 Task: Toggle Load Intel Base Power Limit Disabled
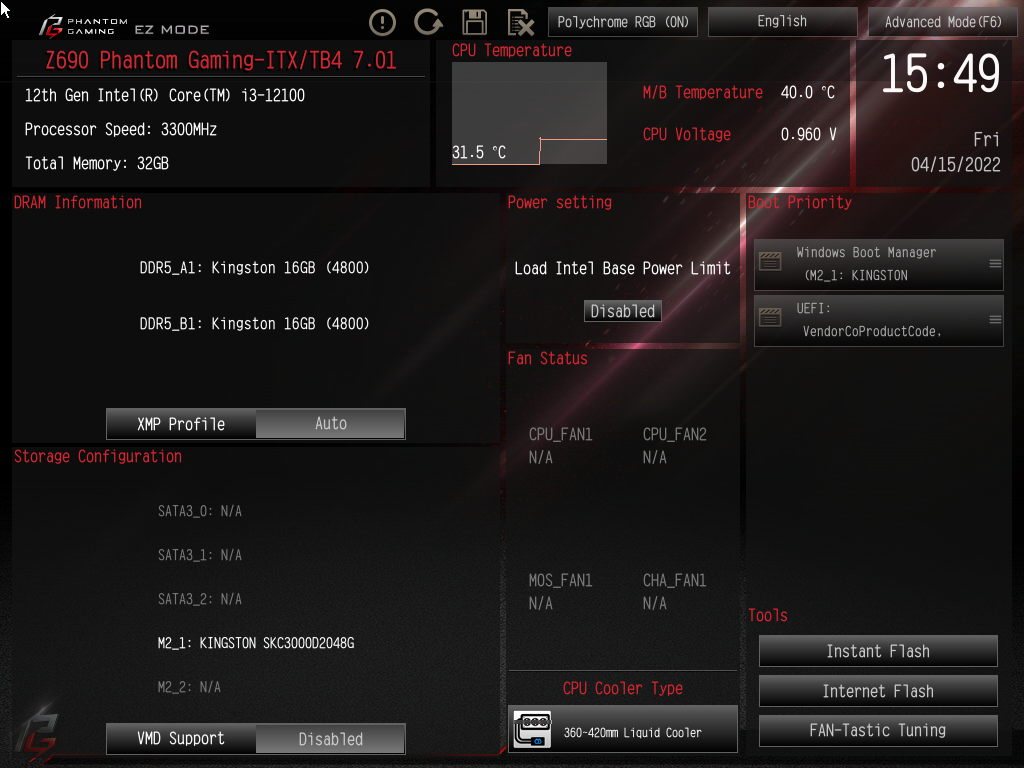pyautogui.click(x=622, y=311)
